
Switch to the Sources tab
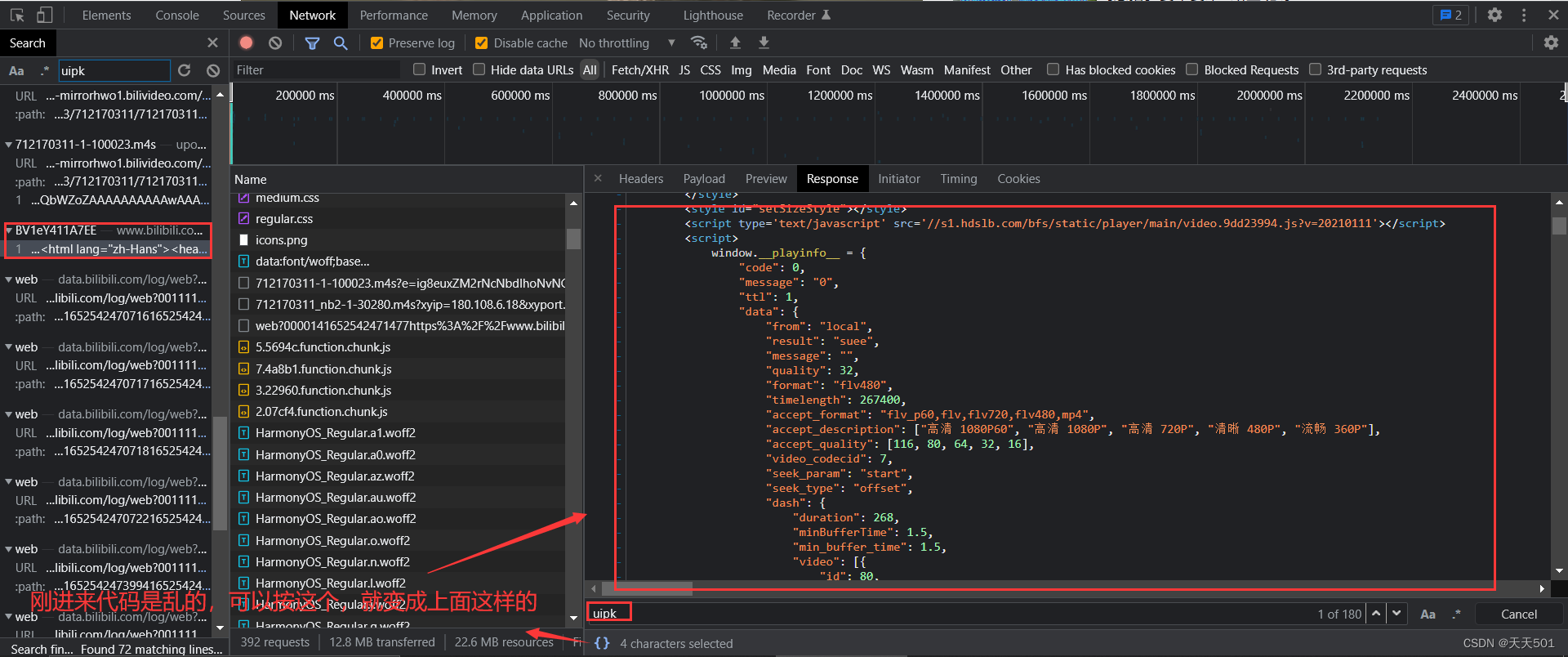(243, 15)
